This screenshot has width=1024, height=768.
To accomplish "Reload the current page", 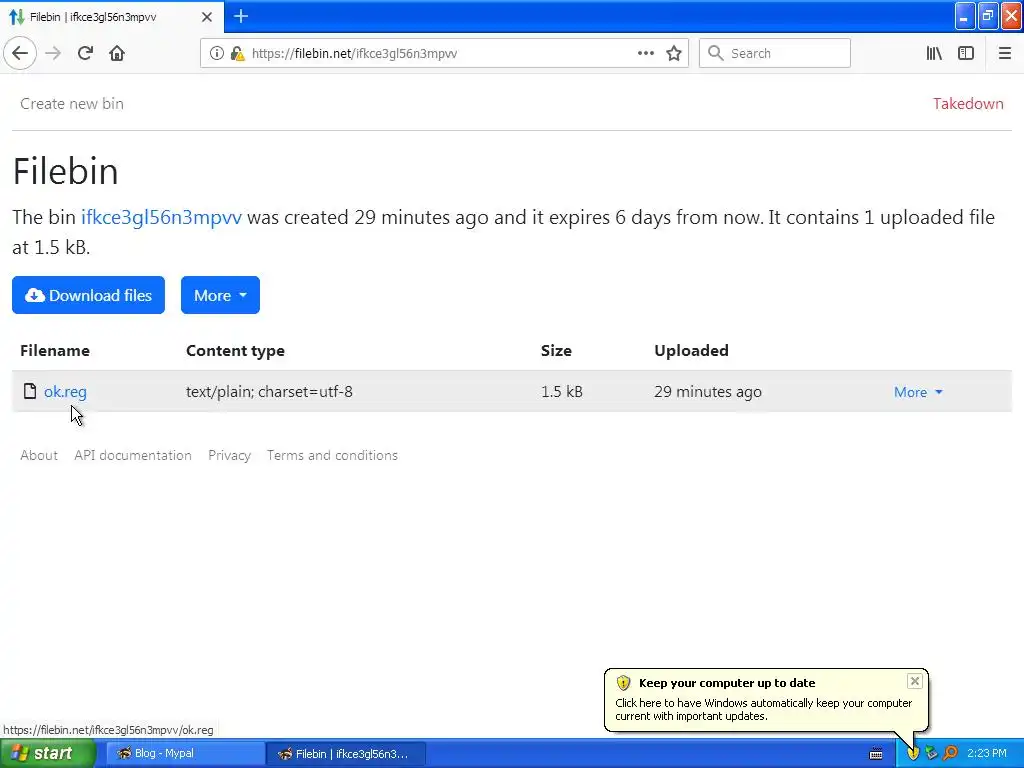I will coord(85,53).
